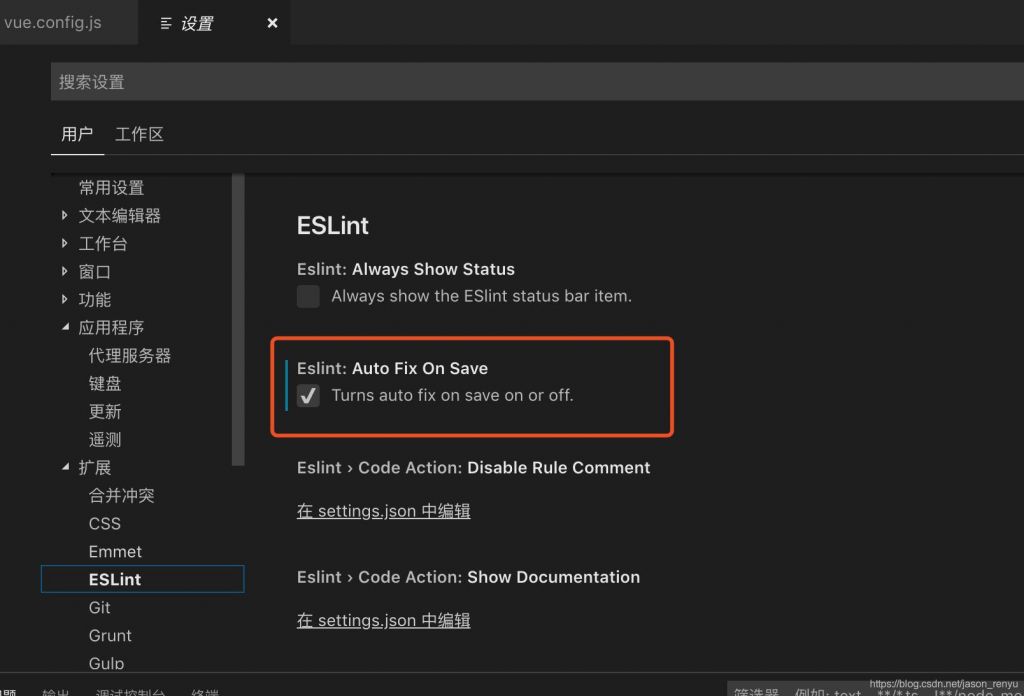This screenshot has height=696, width=1024.
Task: Enable the Always Show Status checkbox
Action: 308,296
